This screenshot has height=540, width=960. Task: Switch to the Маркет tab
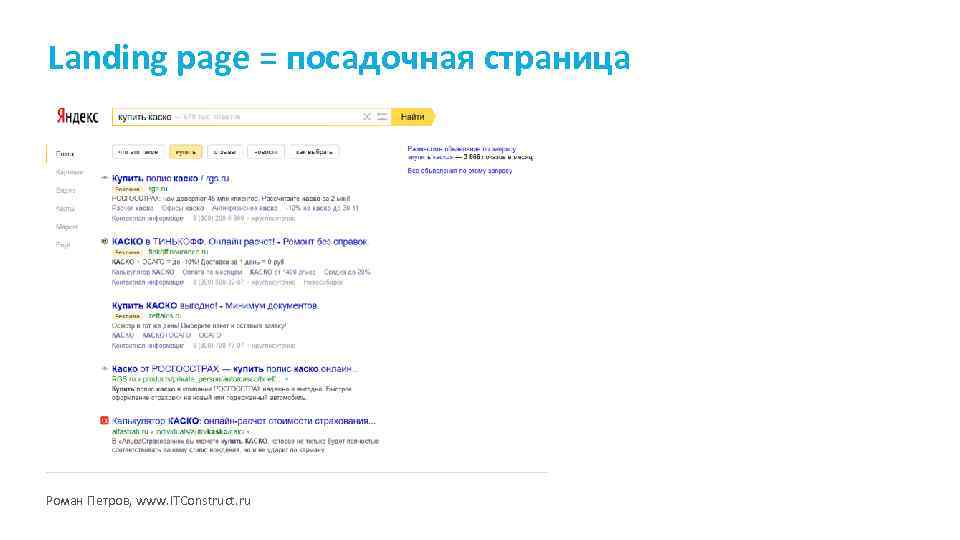tap(67, 227)
